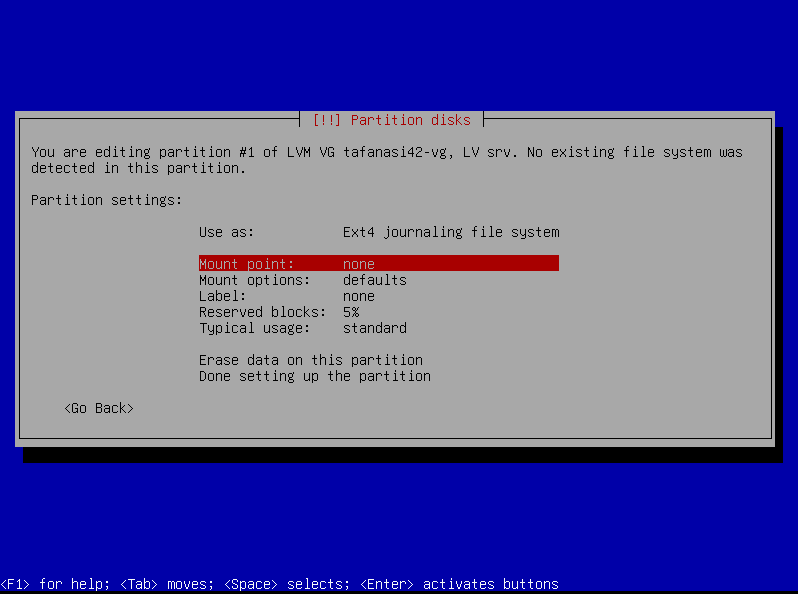Viewport: 798px width, 594px height.
Task: Select "Done setting up the partition"
Action: pos(314,376)
